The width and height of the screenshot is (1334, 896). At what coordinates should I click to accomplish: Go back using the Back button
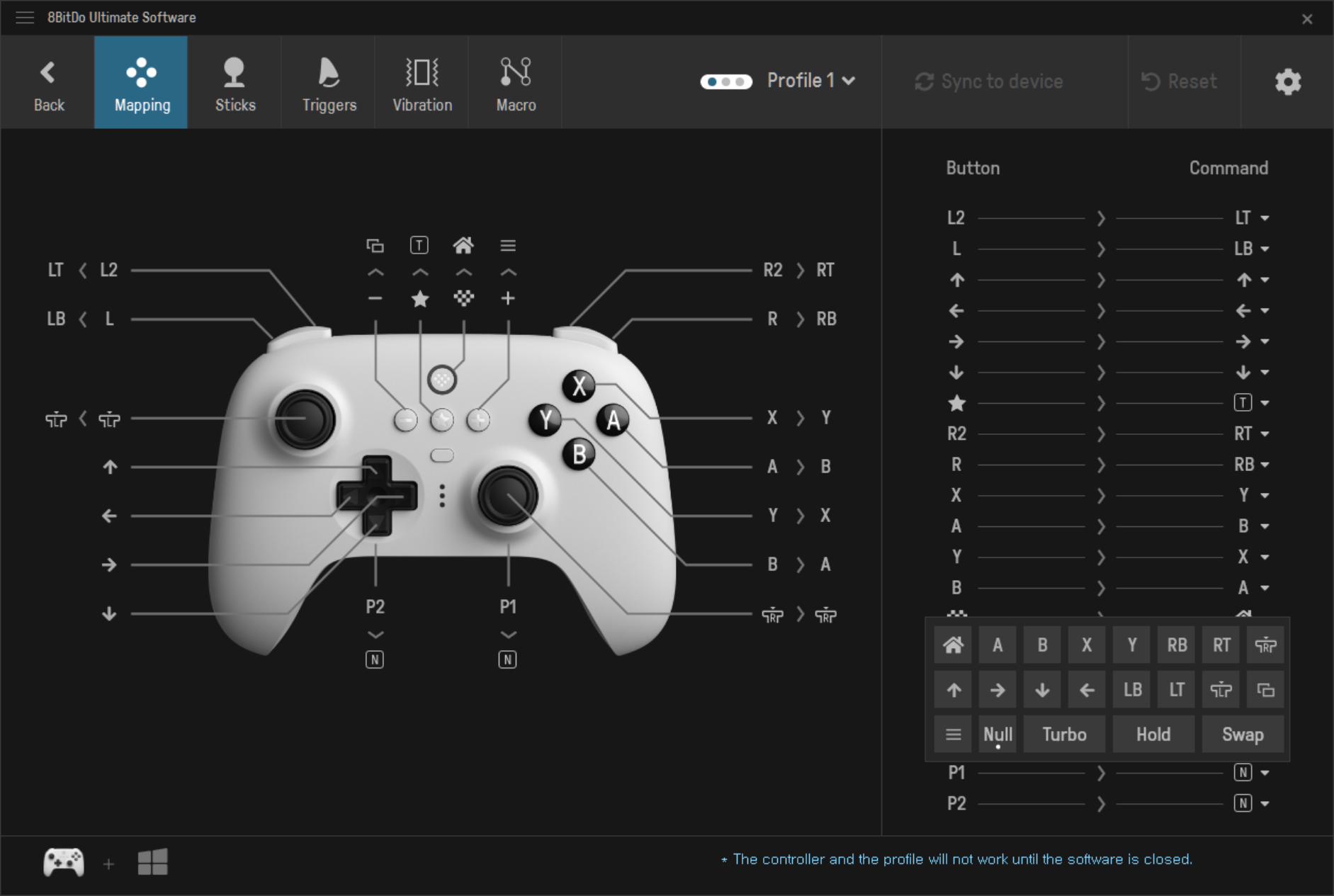pyautogui.click(x=48, y=83)
